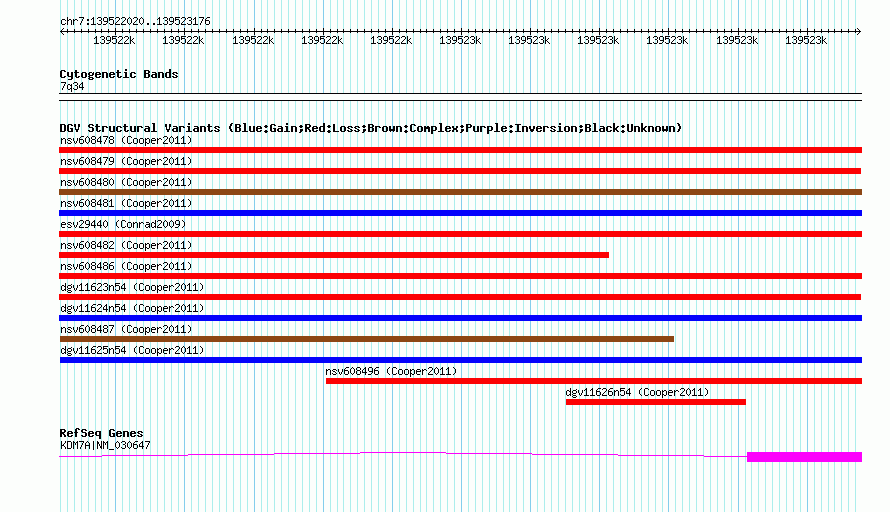Click the right arrow end of ruler
The image size is (890, 512).
[x=859, y=32]
